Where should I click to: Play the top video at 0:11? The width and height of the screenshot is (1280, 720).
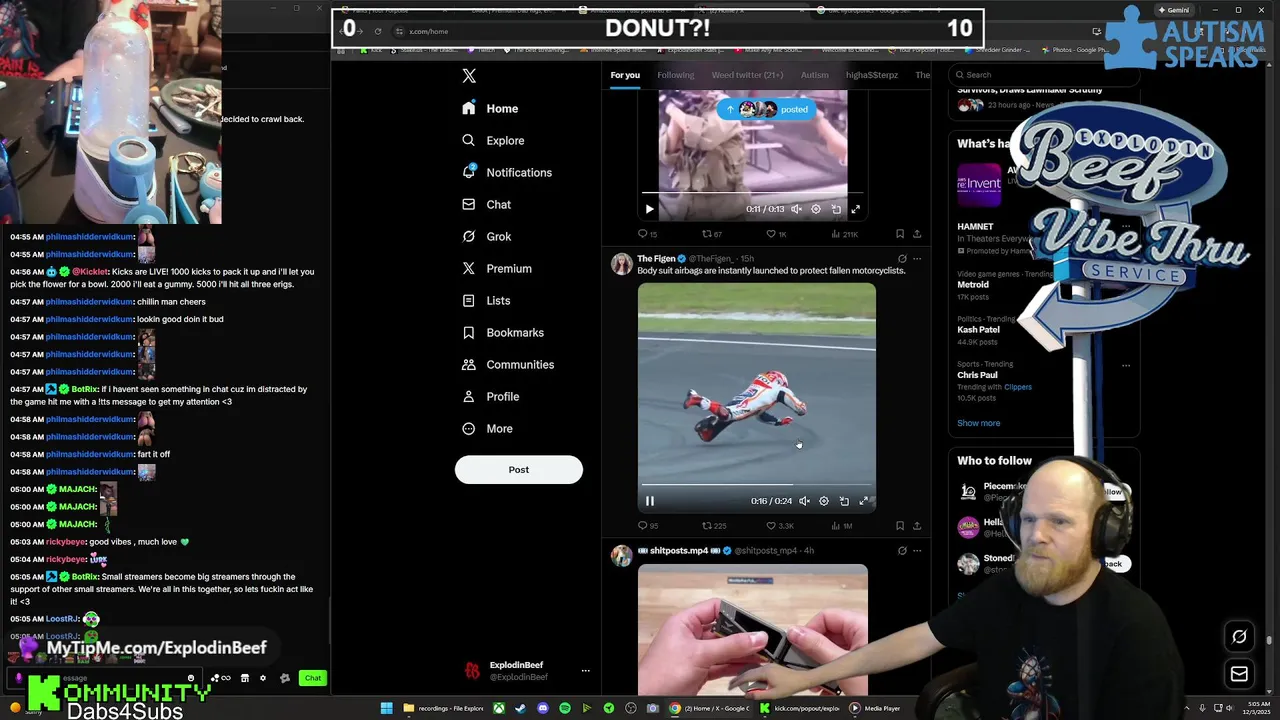[x=649, y=209]
